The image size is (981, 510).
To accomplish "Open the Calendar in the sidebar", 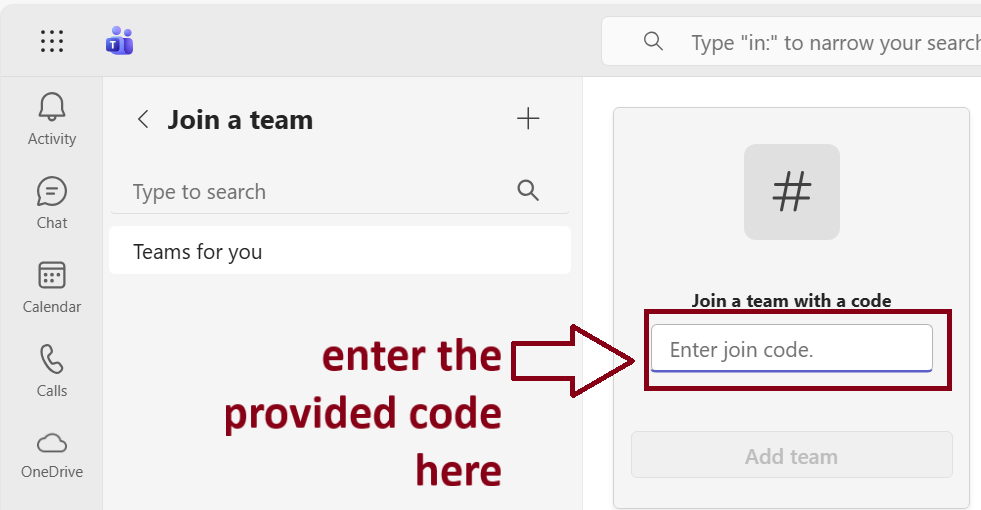I will click(x=52, y=287).
